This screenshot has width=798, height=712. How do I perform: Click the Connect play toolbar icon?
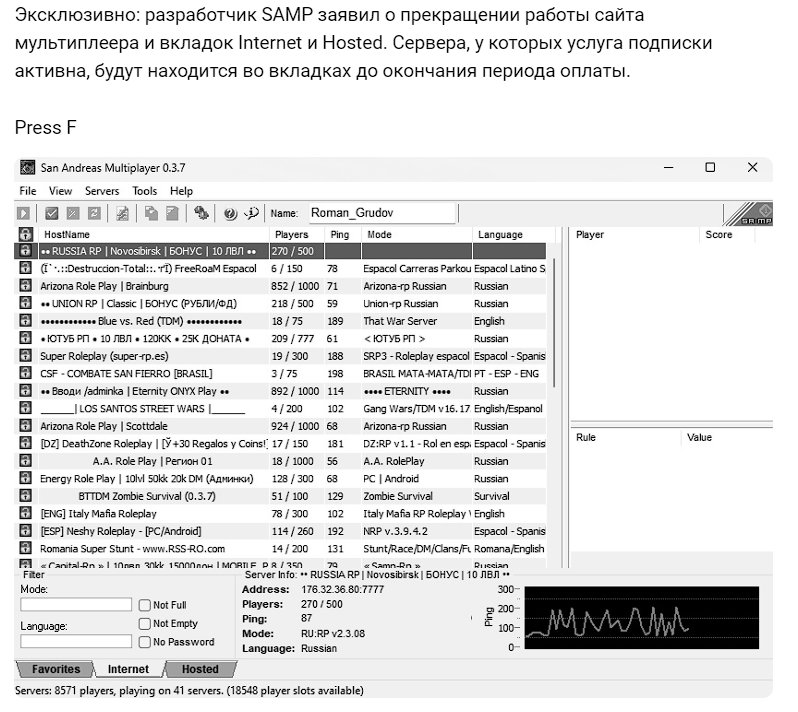23,214
